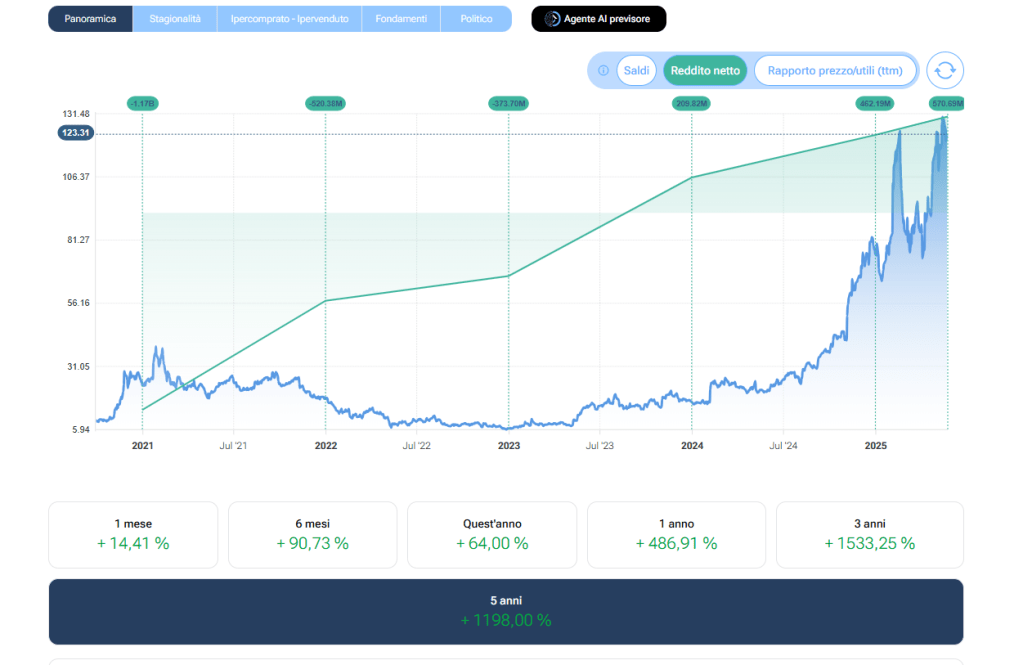Click the refresh chart icon button
The height and width of the screenshot is (665, 1023).
click(x=945, y=71)
